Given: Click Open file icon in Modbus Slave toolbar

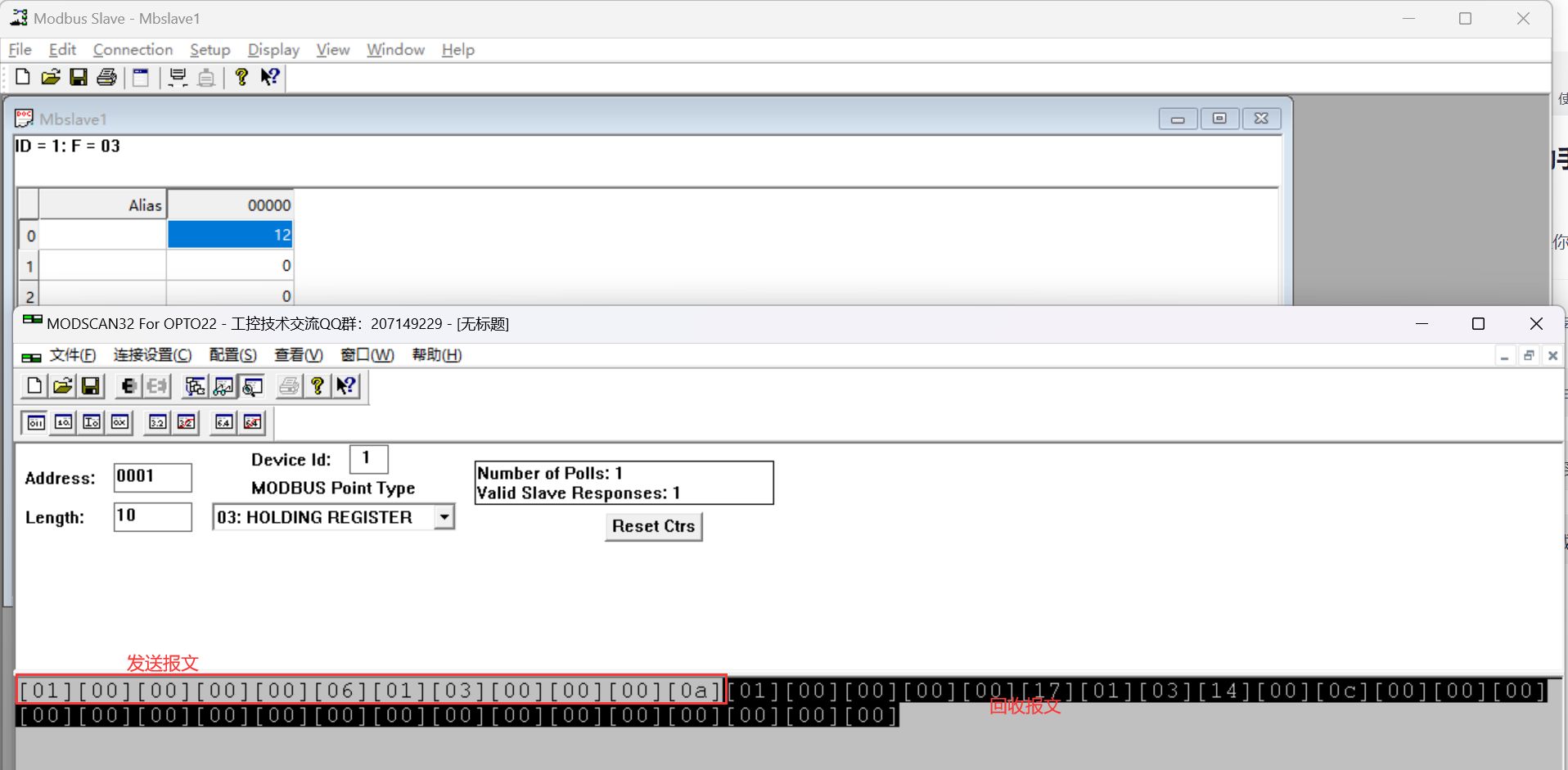Looking at the screenshot, I should [51, 77].
